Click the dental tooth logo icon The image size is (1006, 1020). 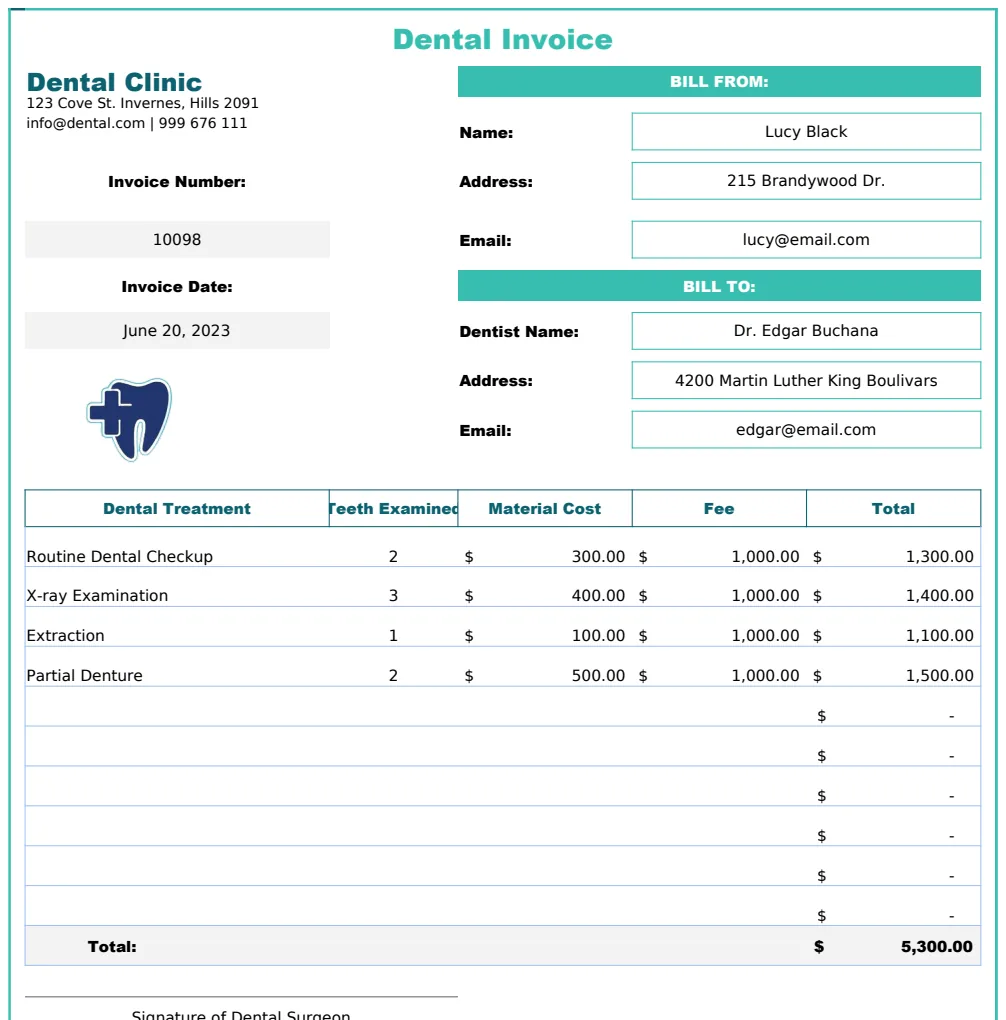[129, 419]
